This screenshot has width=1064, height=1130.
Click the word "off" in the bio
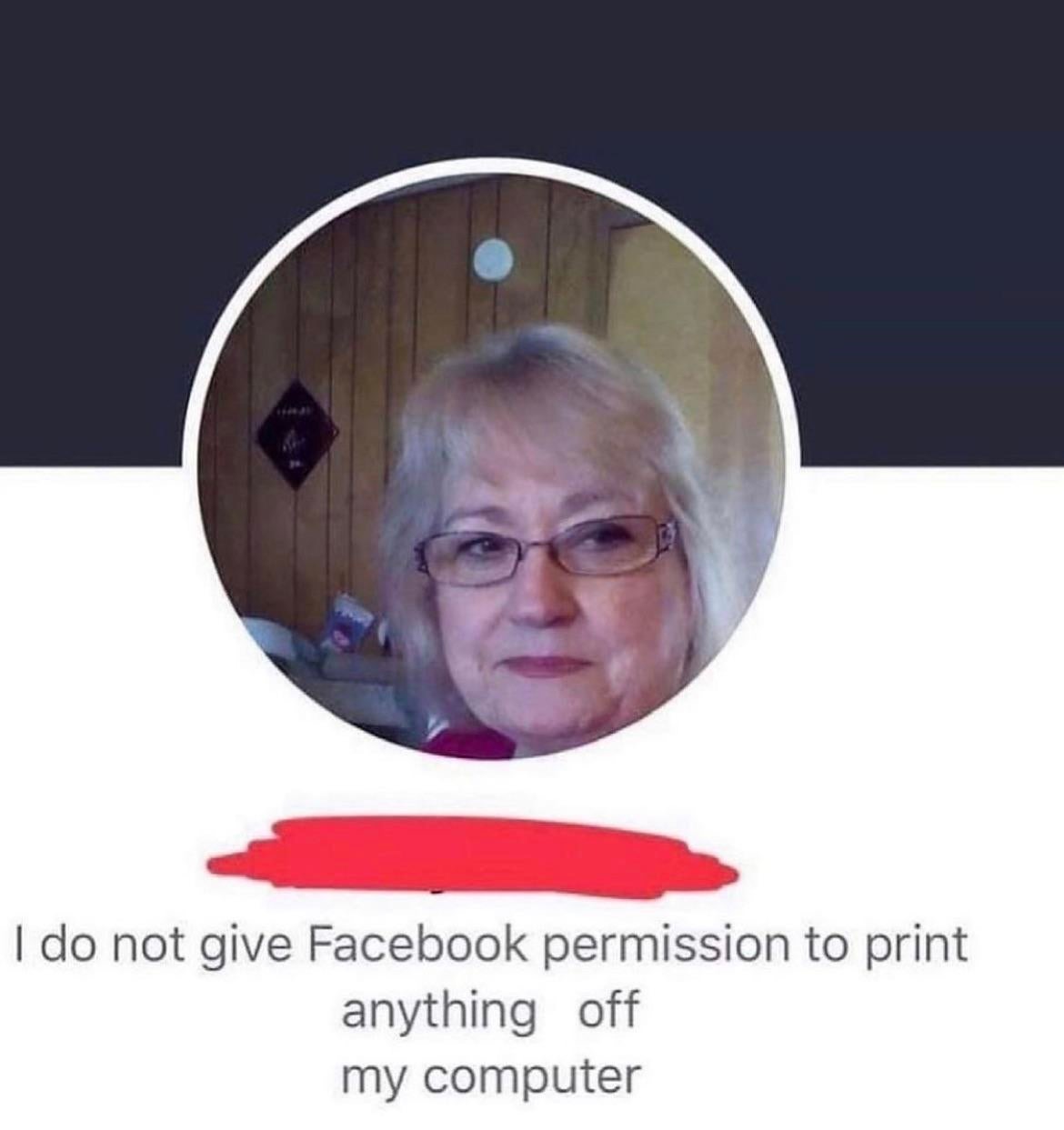609,1012
